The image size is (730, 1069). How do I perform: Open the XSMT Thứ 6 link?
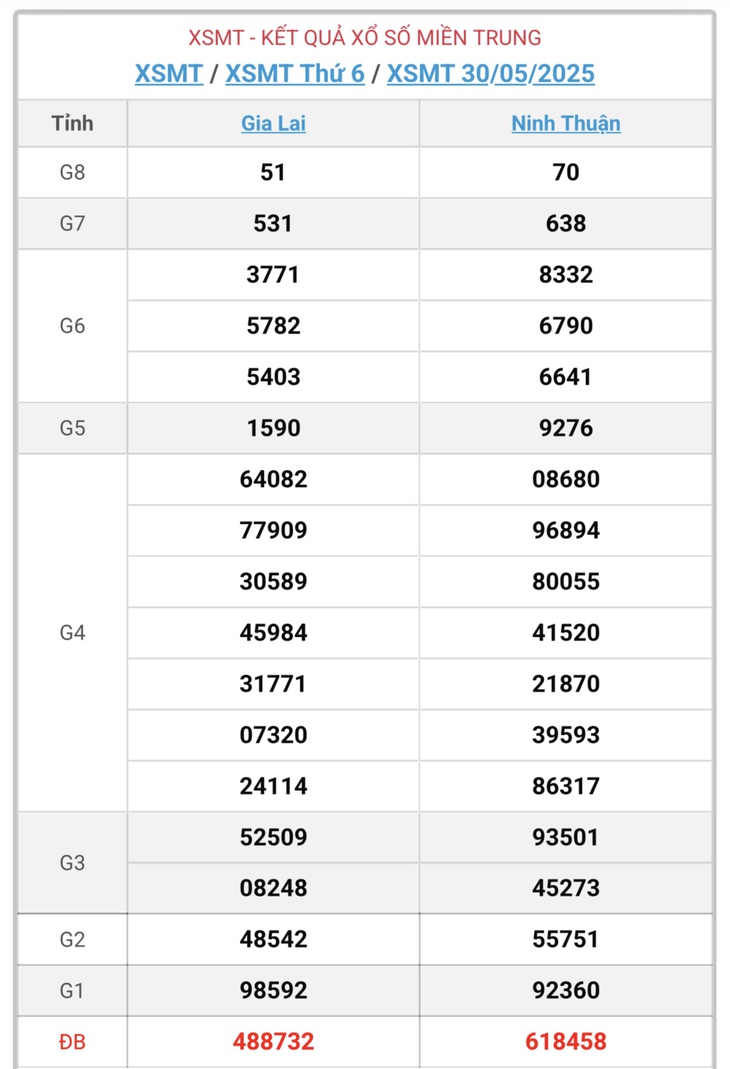(x=295, y=74)
